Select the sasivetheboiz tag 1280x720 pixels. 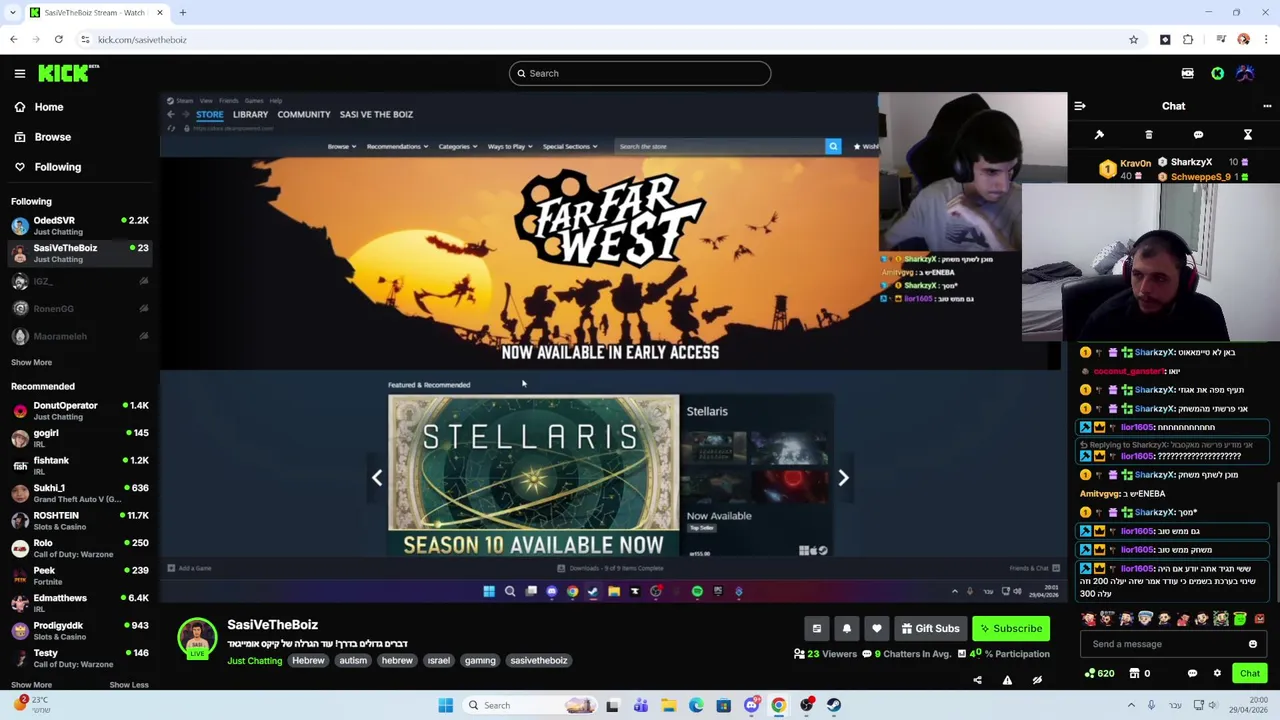pos(539,660)
